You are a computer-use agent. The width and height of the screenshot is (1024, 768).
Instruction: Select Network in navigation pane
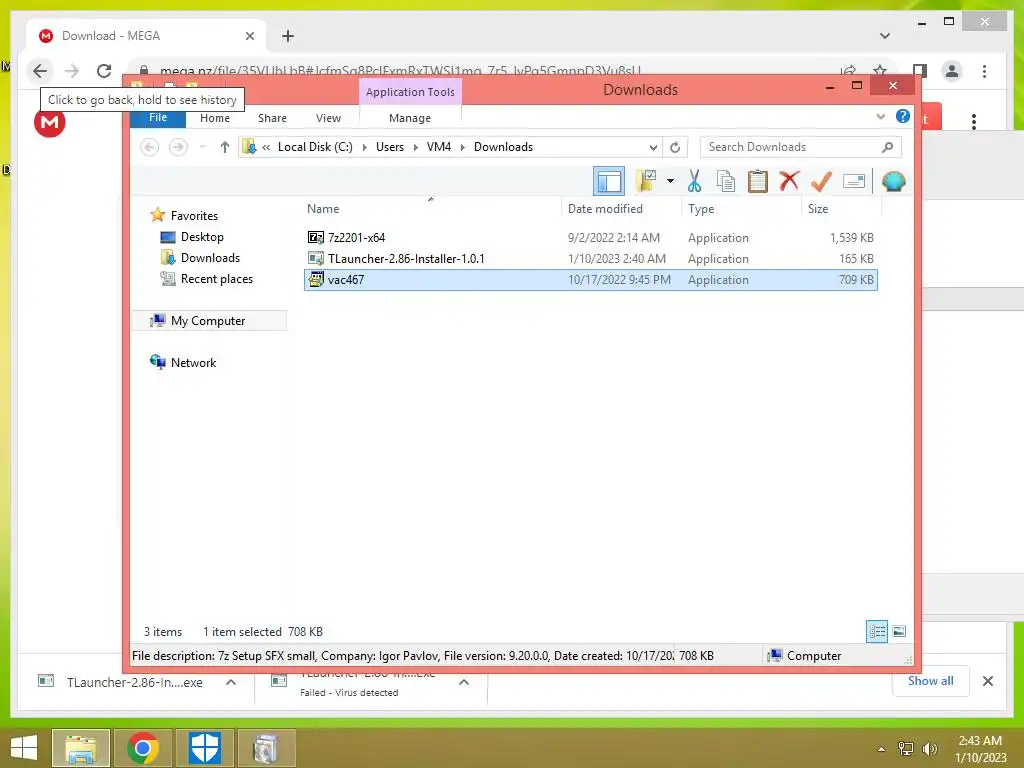(193, 362)
